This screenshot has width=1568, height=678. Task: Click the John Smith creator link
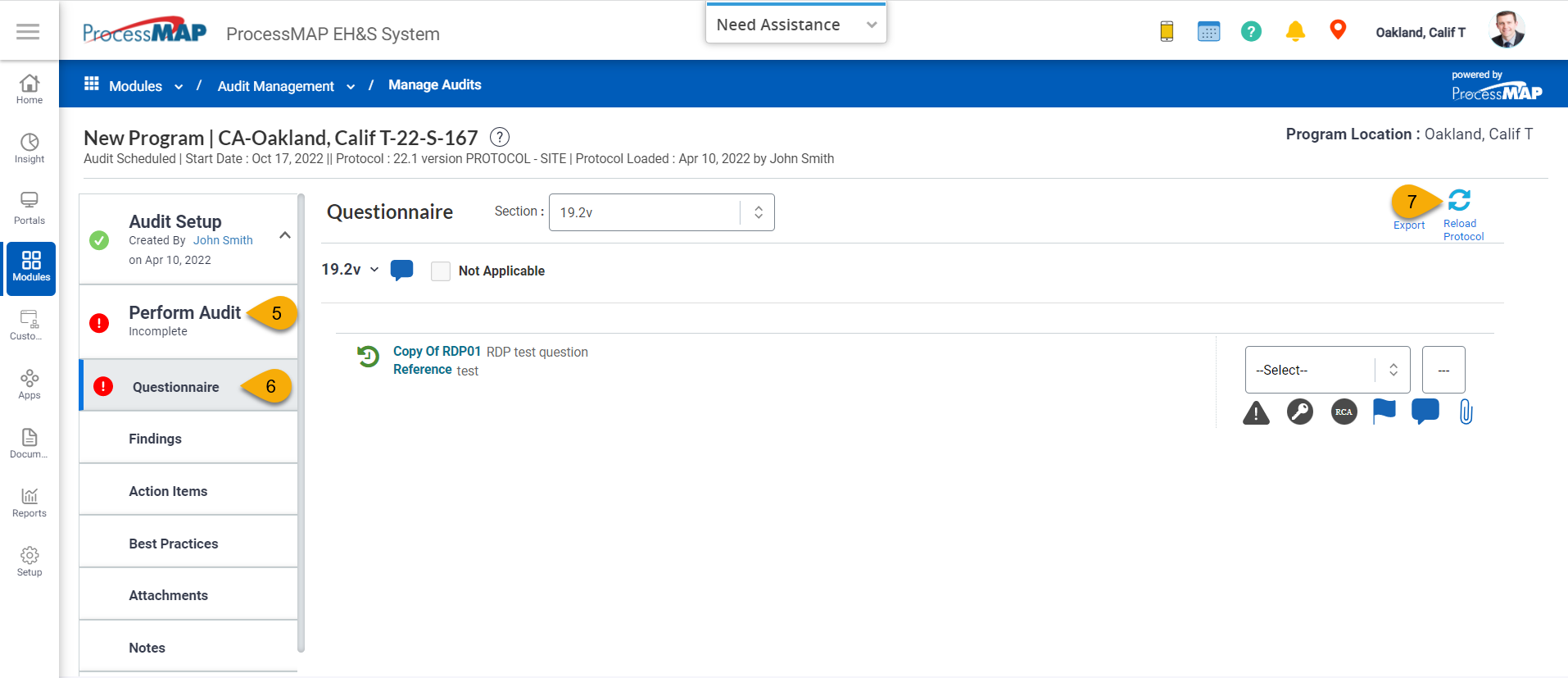coord(223,240)
